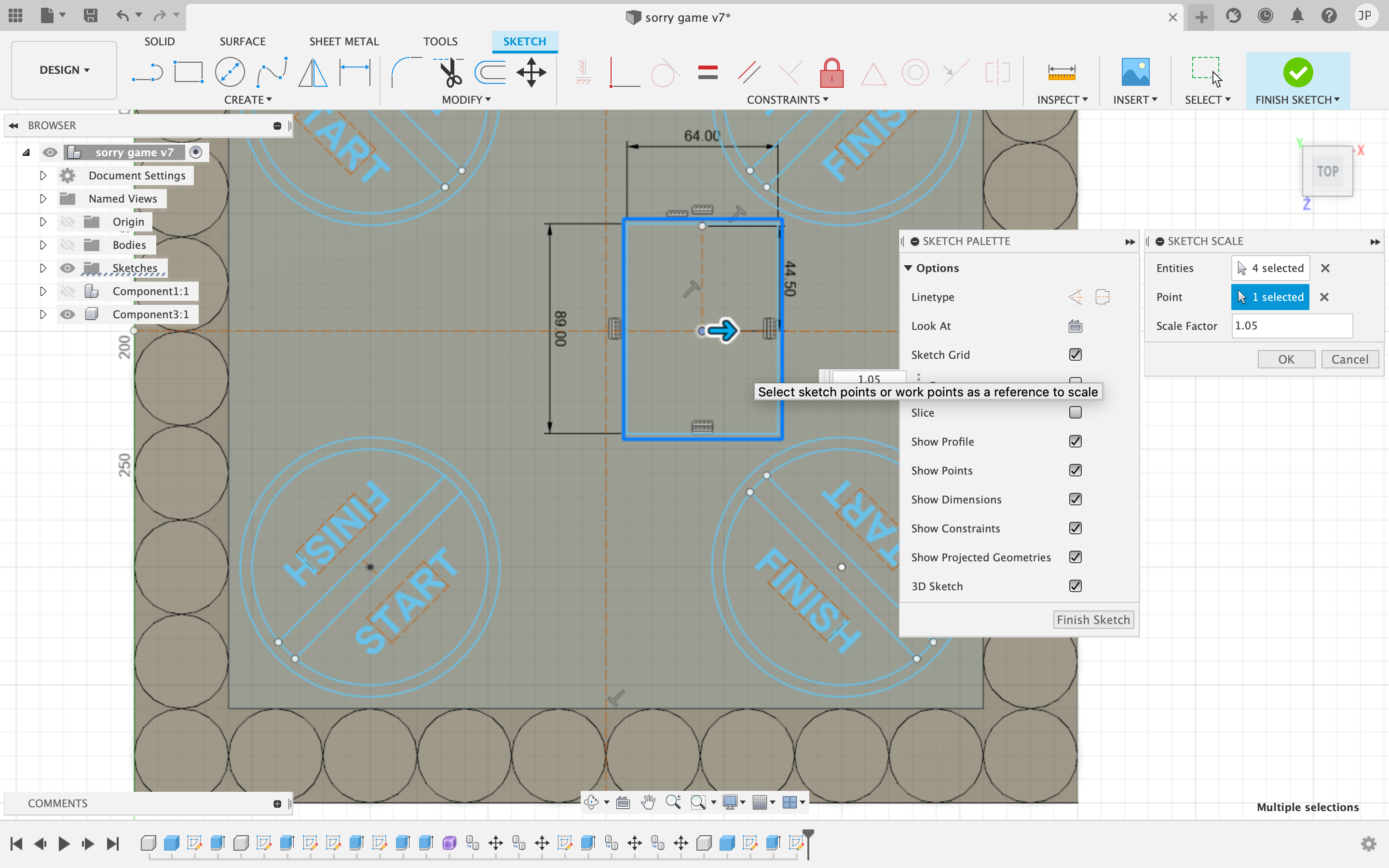
Task: Select the Sketch Dimension tool
Action: point(354,73)
